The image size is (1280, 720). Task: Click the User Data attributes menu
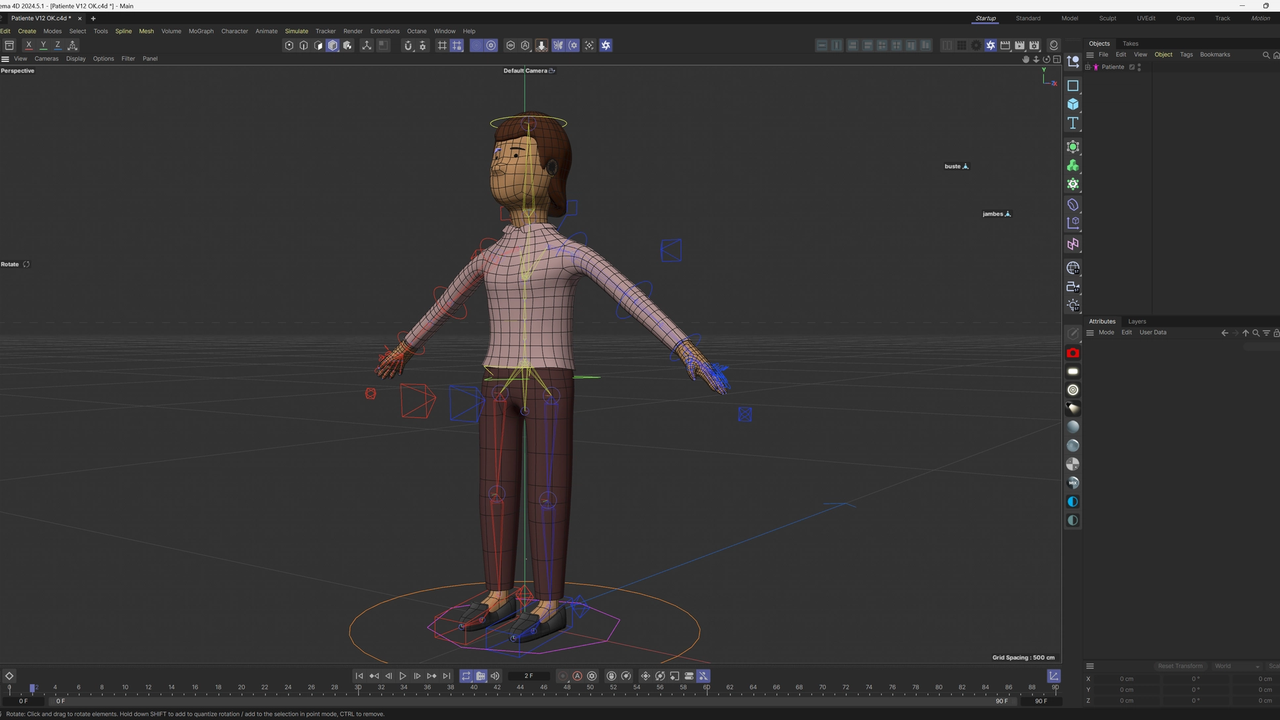point(1153,332)
